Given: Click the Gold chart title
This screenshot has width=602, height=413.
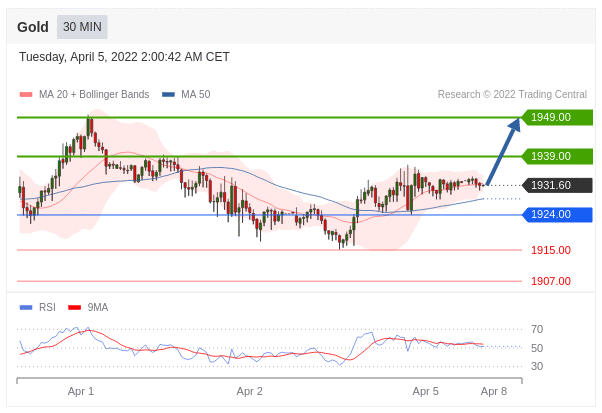Looking at the screenshot, I should tap(33, 27).
